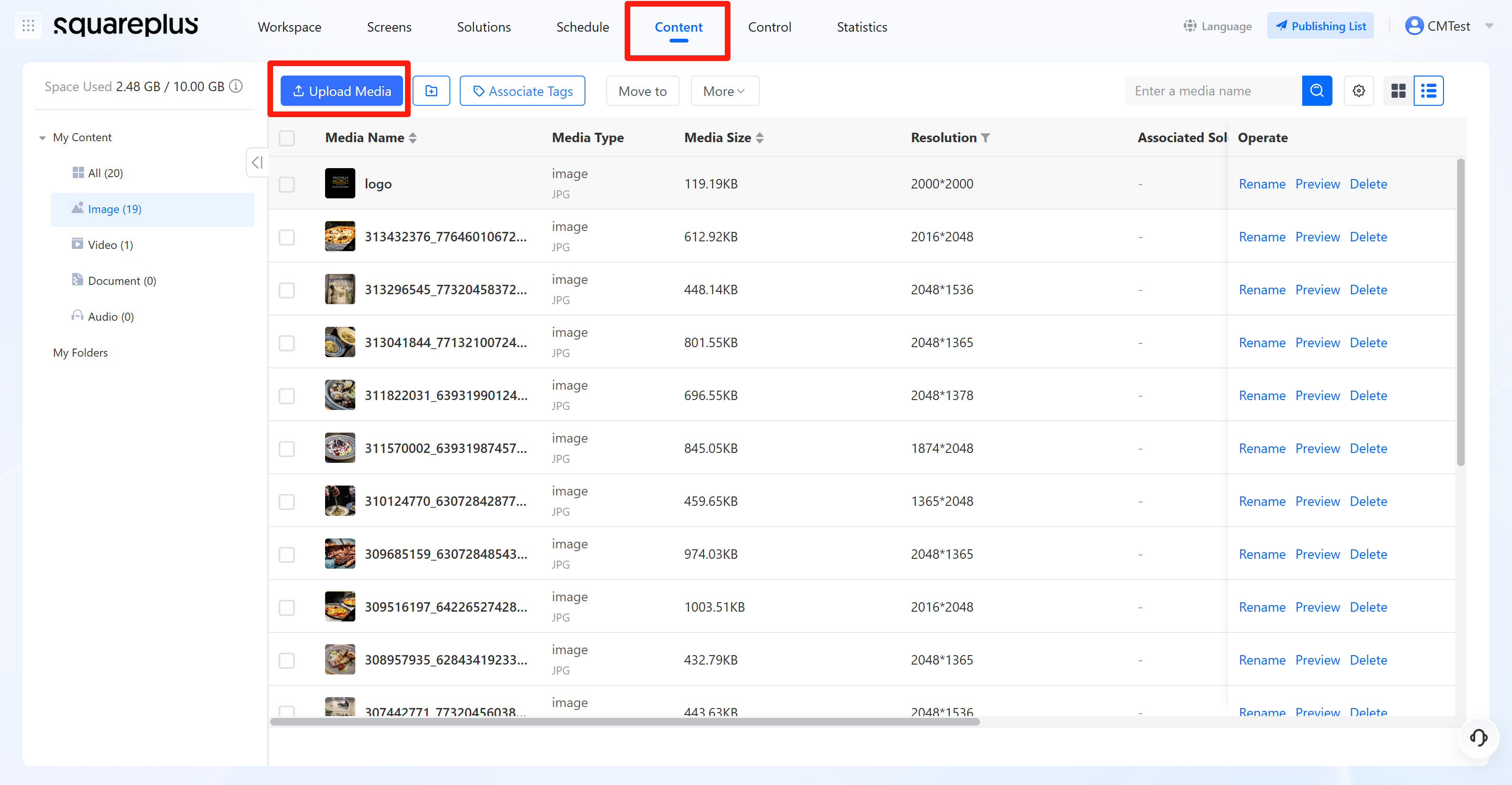Switch to list view layout icon
The height and width of the screenshot is (785, 1512).
coord(1428,91)
